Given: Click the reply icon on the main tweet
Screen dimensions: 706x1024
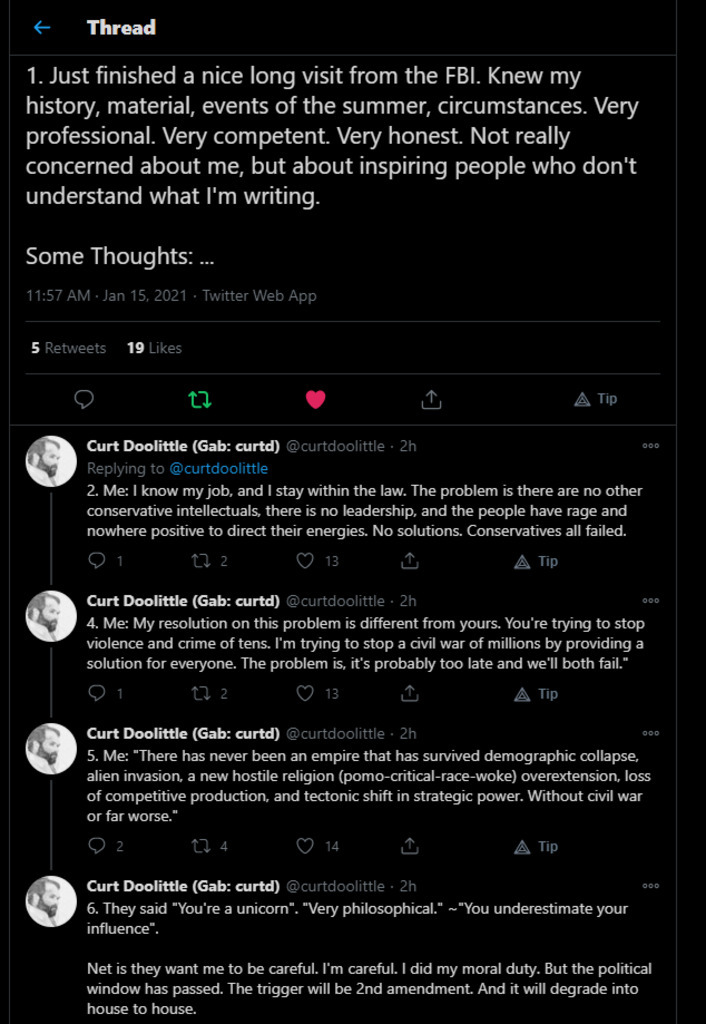Looking at the screenshot, I should coord(84,399).
